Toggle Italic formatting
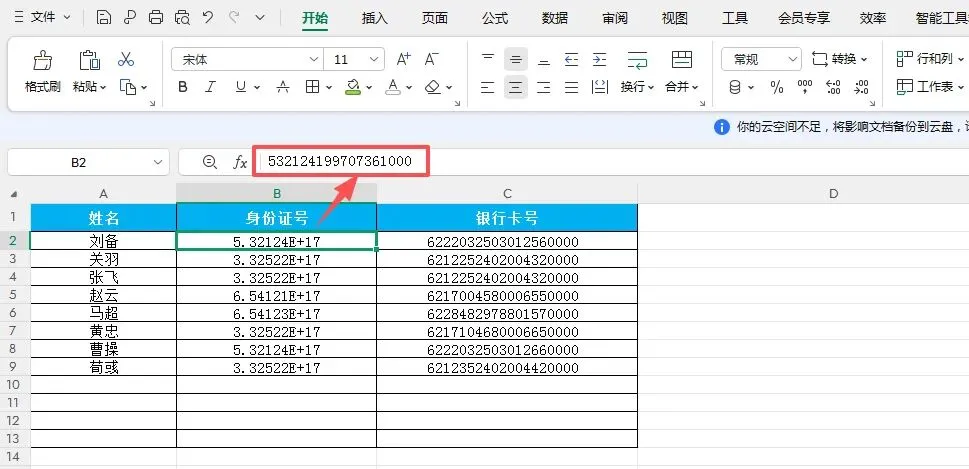 coord(210,87)
